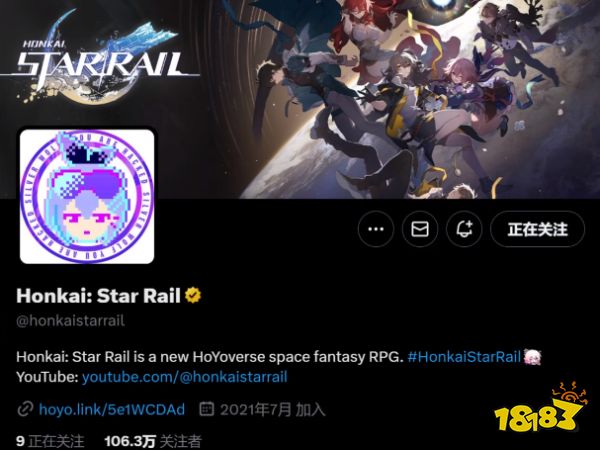View the 9 正在关注 following list
The height and width of the screenshot is (450, 600).
click(x=50, y=441)
